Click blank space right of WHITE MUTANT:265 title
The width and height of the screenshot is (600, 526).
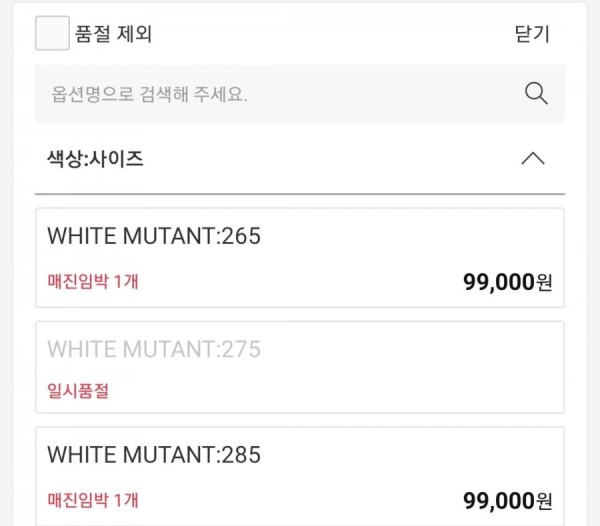tap(411, 236)
